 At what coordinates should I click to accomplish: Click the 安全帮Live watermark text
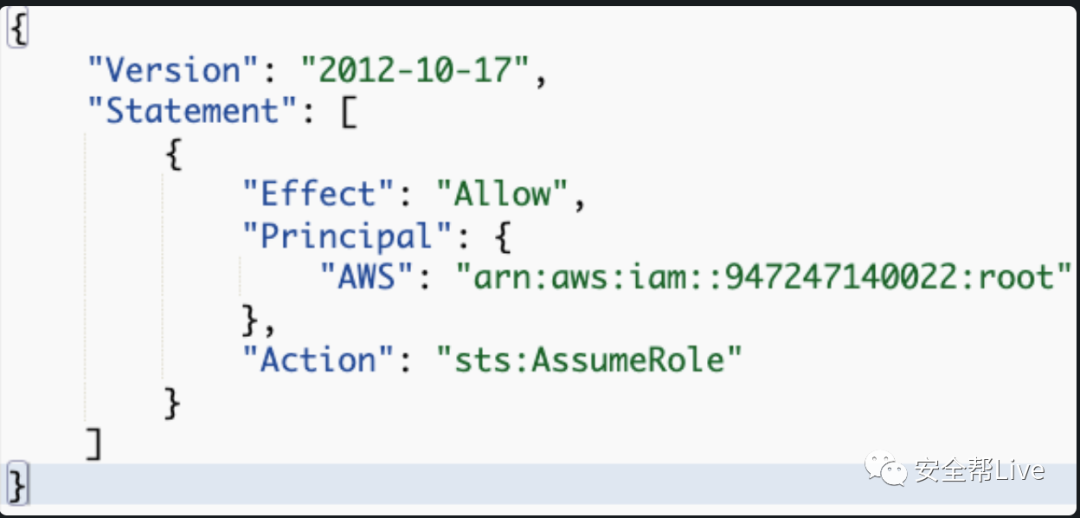point(980,470)
